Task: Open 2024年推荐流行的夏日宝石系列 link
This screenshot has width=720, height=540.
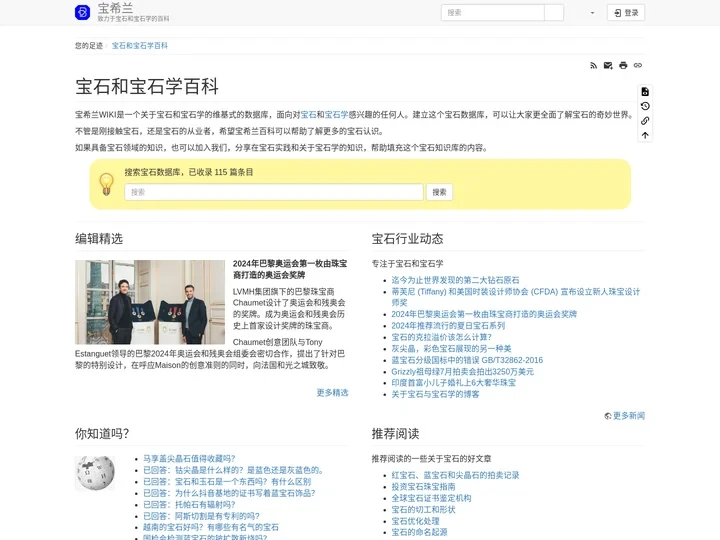Action: 448,326
